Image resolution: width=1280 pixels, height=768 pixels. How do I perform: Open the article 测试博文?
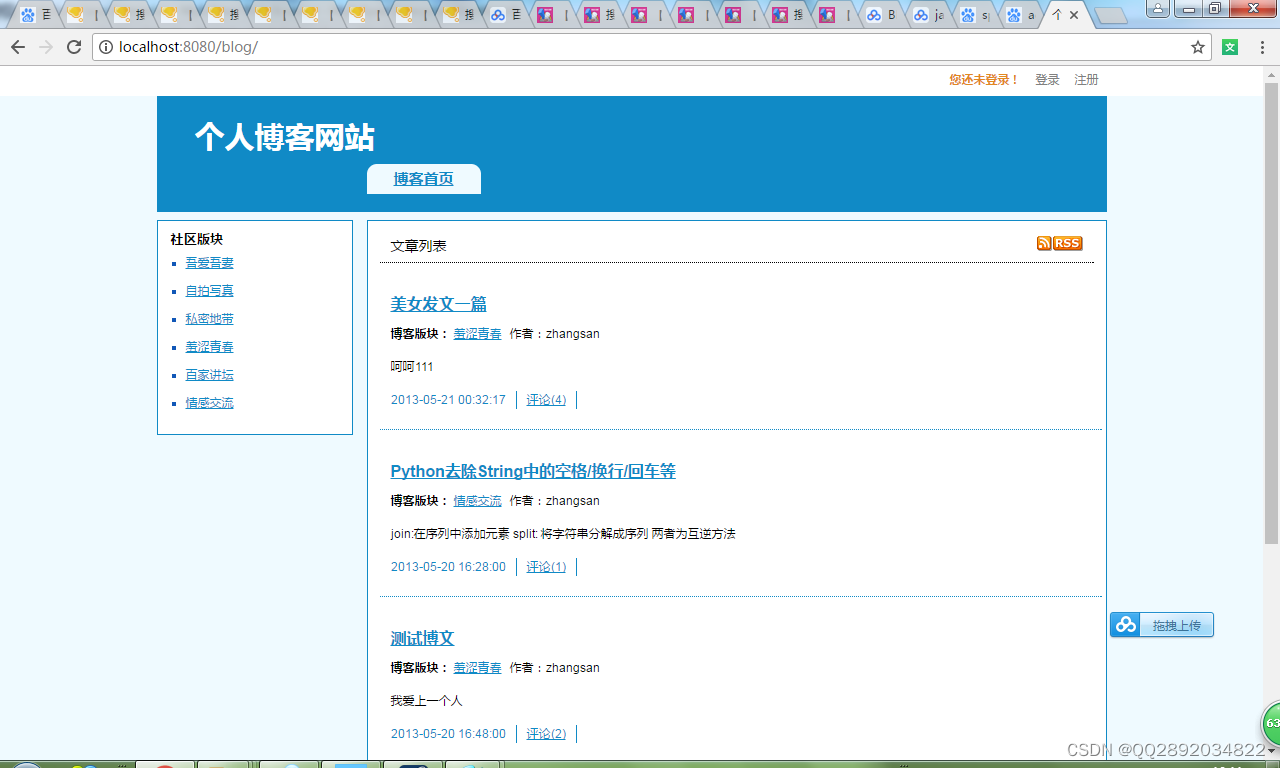[x=422, y=638]
